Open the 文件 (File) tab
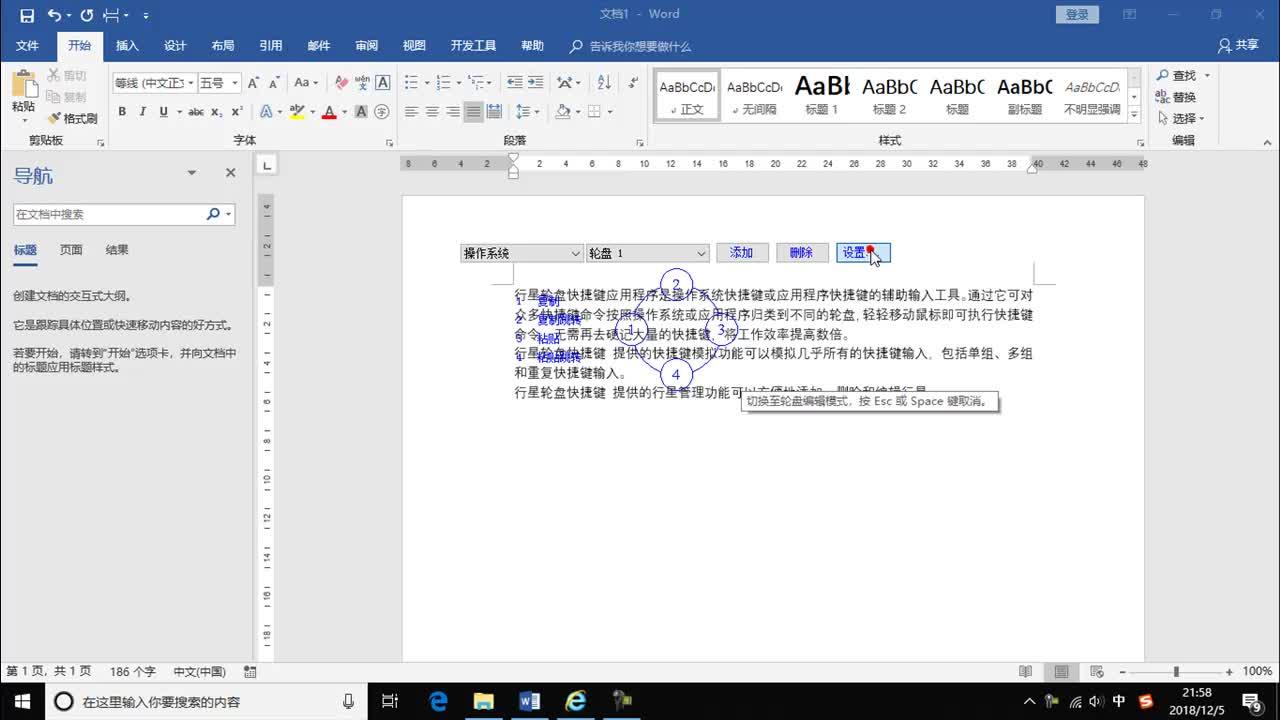This screenshot has width=1280, height=720. [x=27, y=46]
